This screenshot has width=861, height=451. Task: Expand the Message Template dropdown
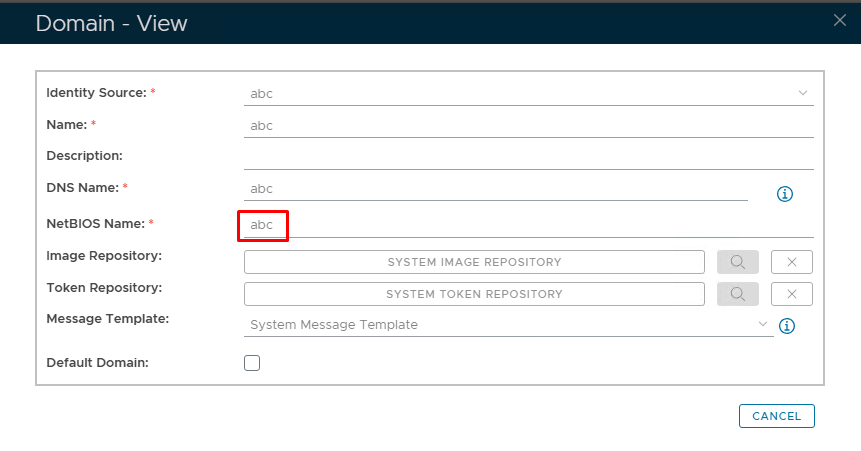tap(763, 325)
